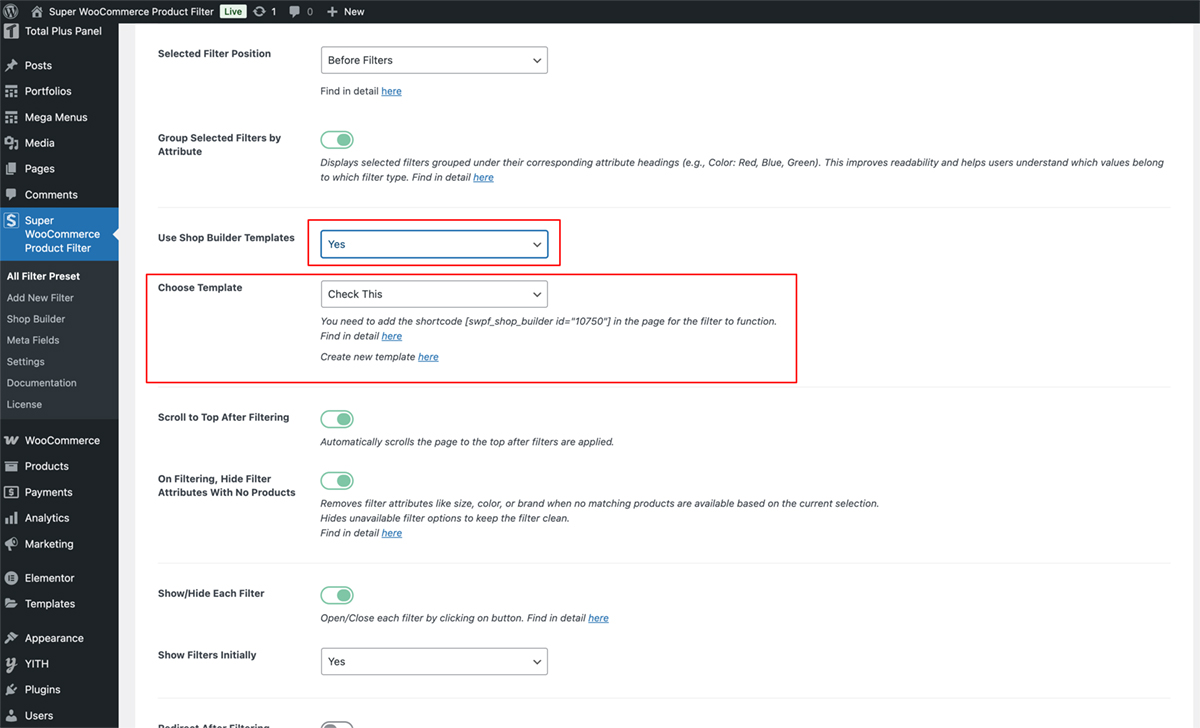Click 'here' link in Group Selected Filters description
Viewport: 1200px width, 728px height.
point(483,177)
